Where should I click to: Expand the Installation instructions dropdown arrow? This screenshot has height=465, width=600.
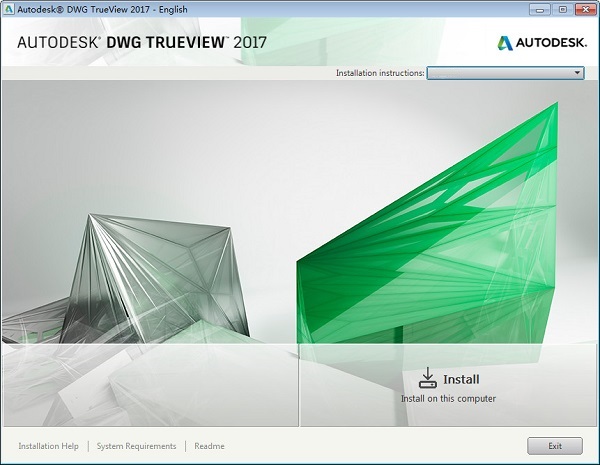577,73
